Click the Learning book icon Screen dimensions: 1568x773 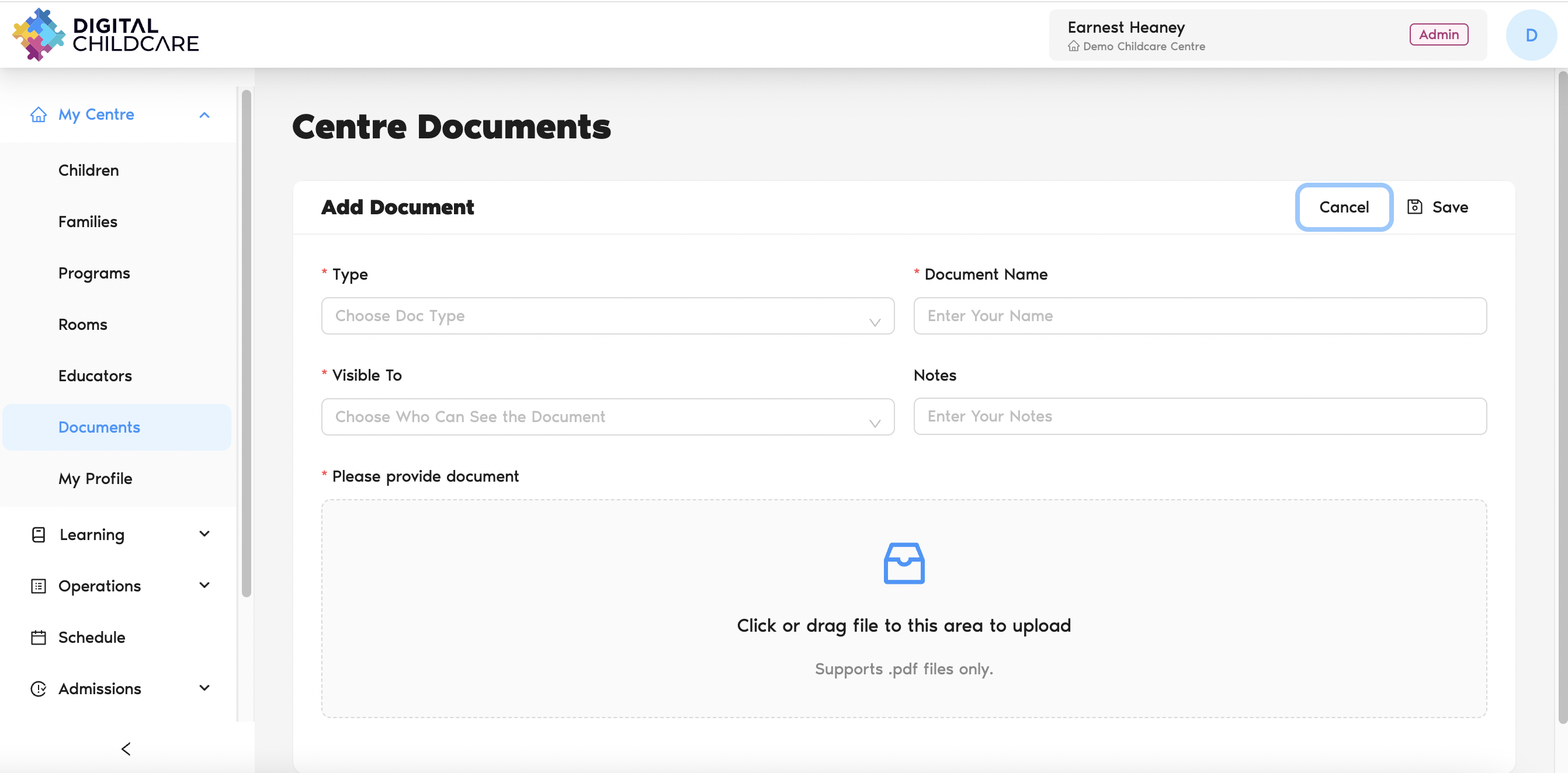39,535
